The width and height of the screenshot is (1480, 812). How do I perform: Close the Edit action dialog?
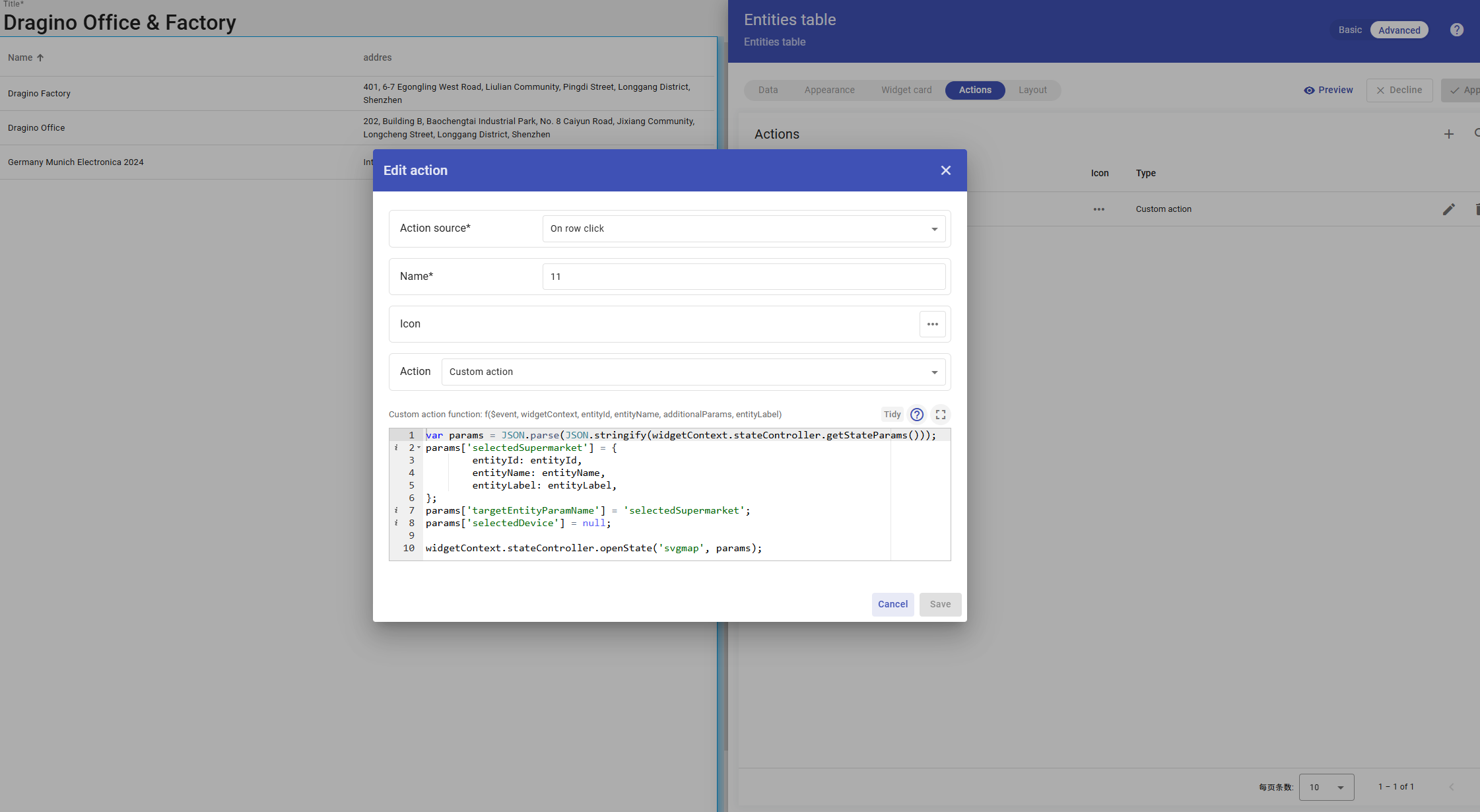[945, 170]
